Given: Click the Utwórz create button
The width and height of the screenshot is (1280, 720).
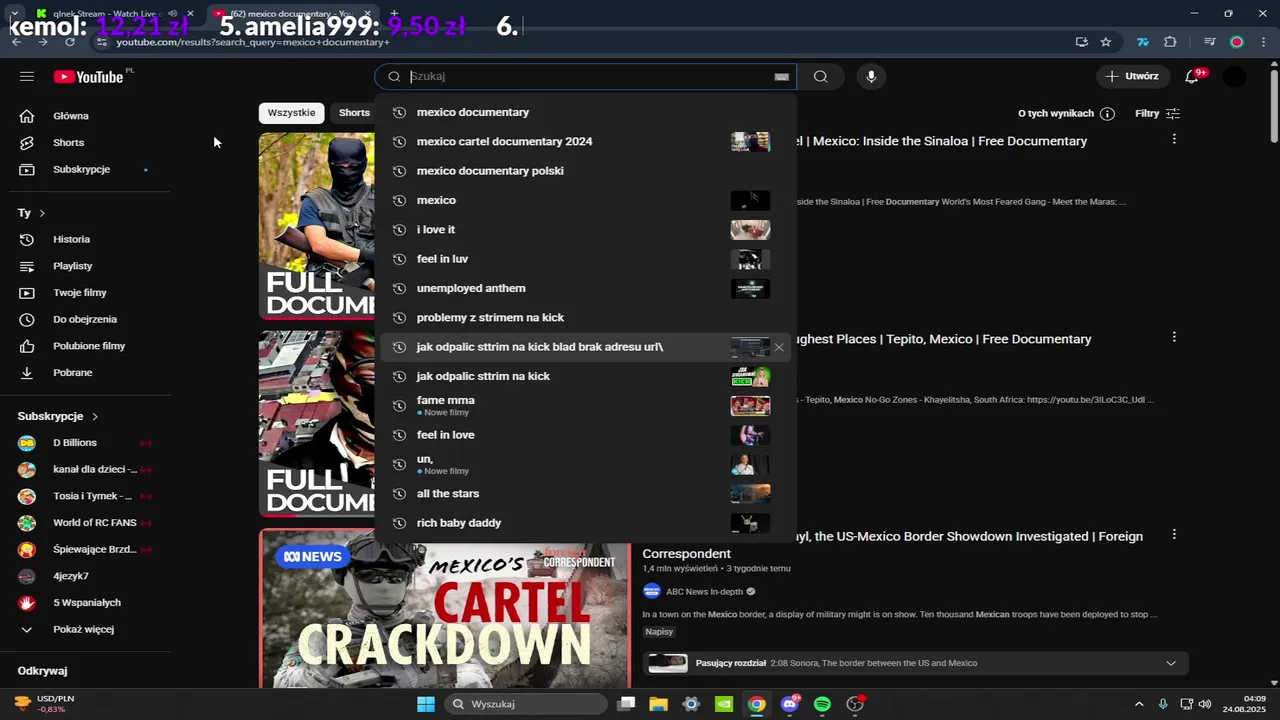Looking at the screenshot, I should coord(1132,77).
